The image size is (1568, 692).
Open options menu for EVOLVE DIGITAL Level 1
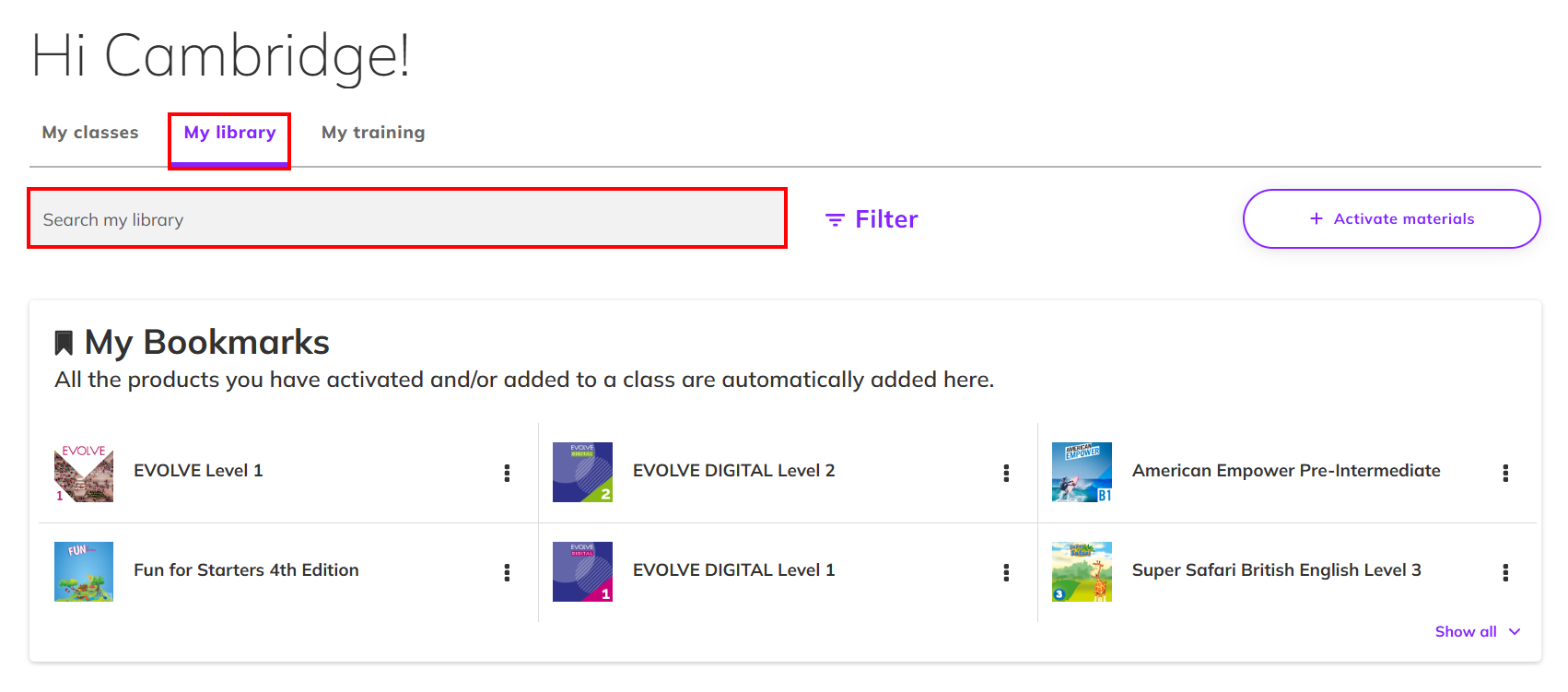[x=1006, y=572]
